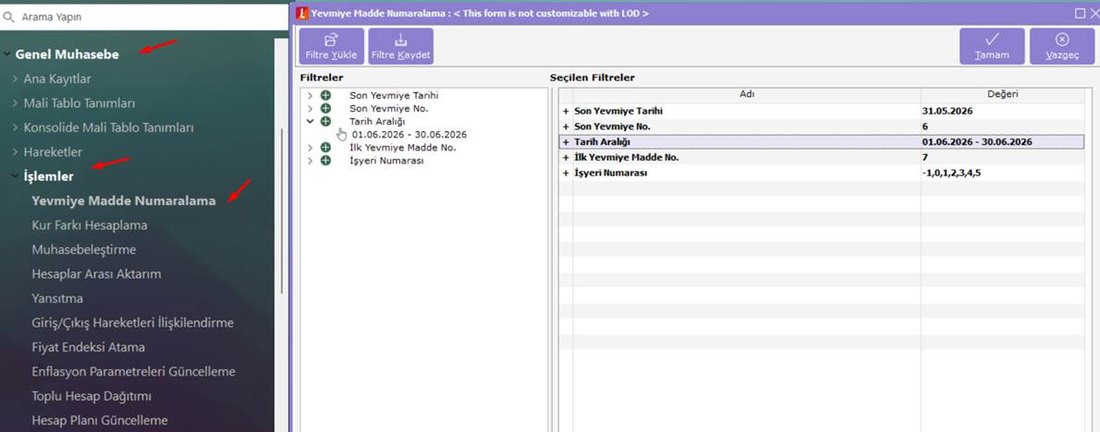1100x432 pixels.
Task: Expand Tarih Aralığı row plus sign
Action: click(565, 142)
